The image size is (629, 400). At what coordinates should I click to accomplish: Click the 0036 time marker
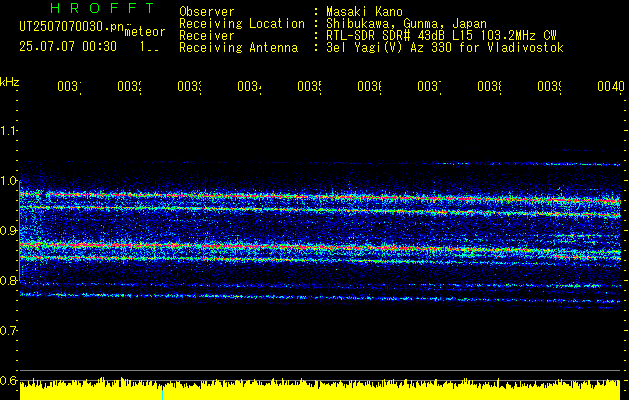369,86
